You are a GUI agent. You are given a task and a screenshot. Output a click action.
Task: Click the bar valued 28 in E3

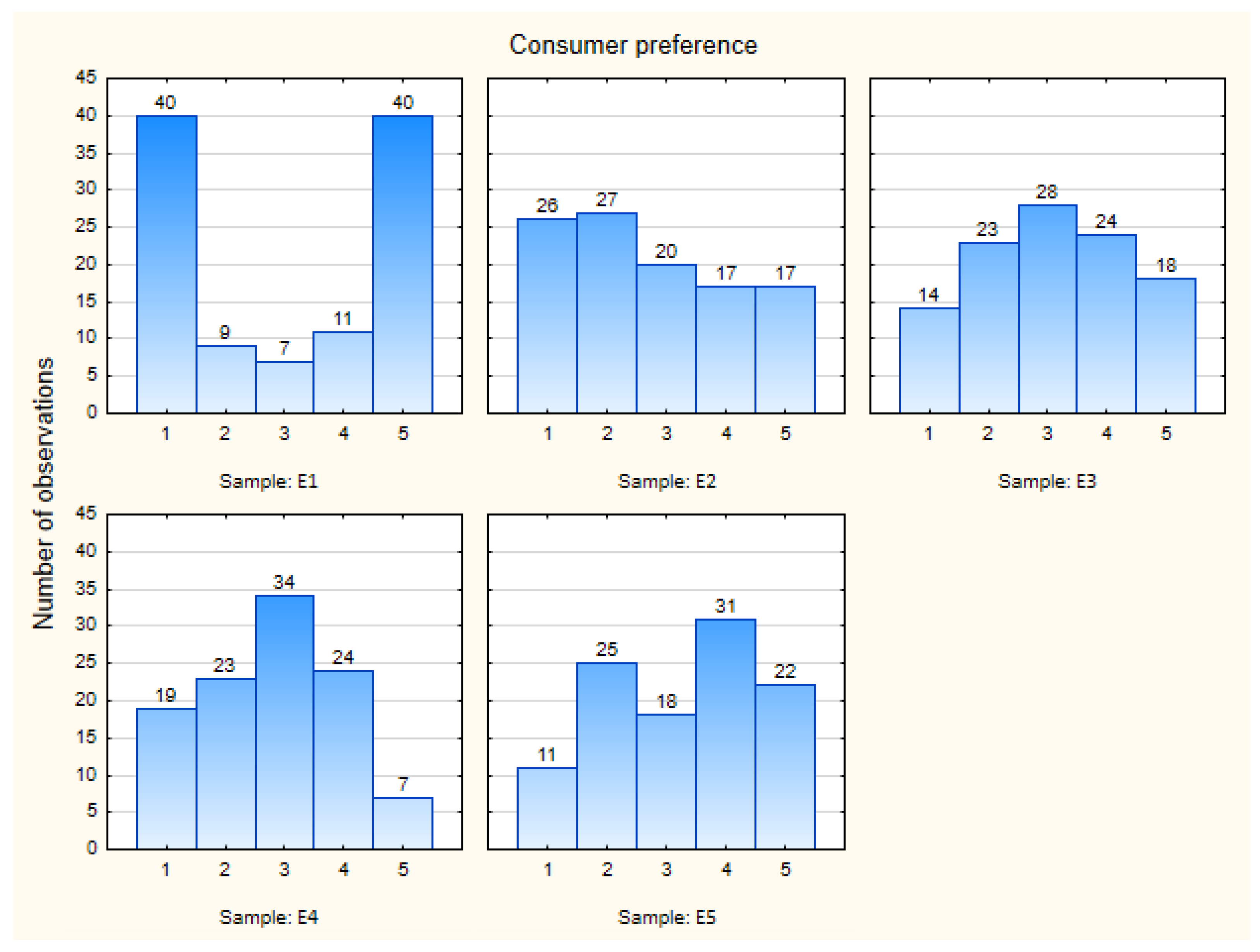1047,309
